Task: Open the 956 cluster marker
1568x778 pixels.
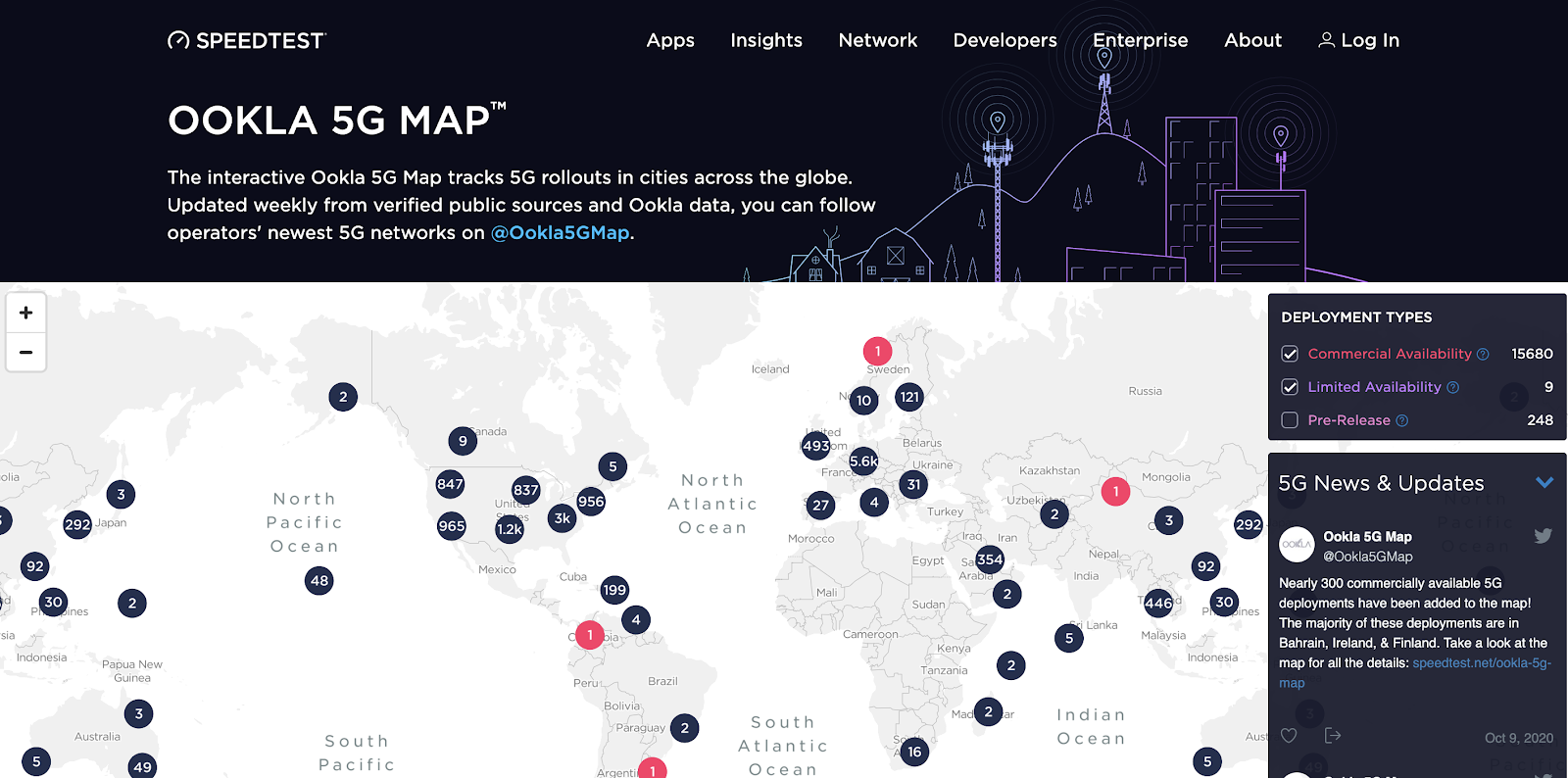Action: [591, 502]
